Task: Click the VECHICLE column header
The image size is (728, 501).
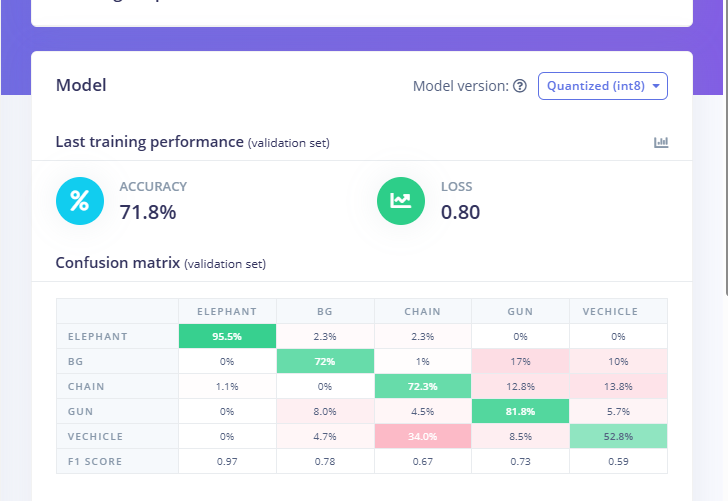Action: coord(617,311)
